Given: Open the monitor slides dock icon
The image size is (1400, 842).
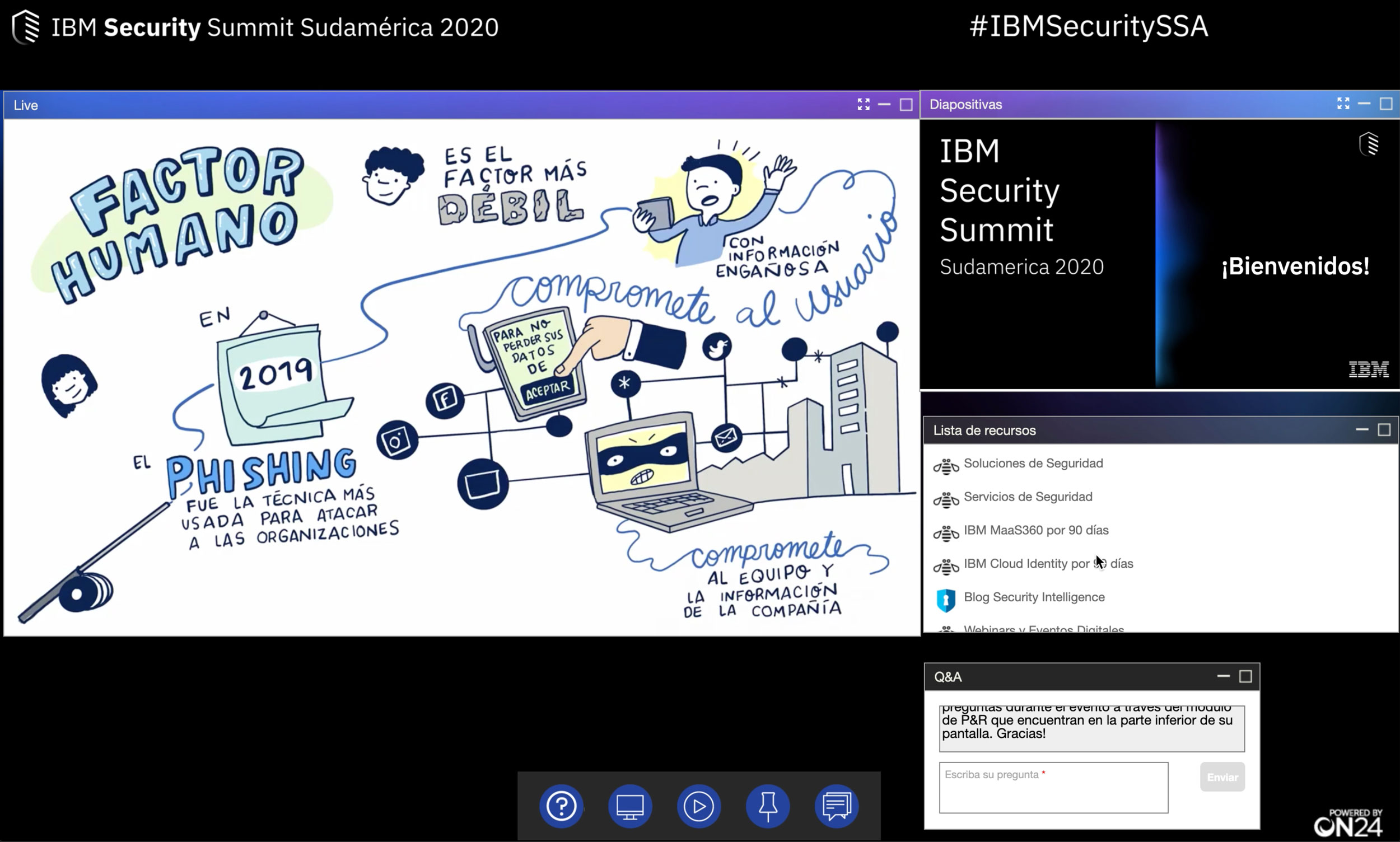Looking at the screenshot, I should point(630,806).
